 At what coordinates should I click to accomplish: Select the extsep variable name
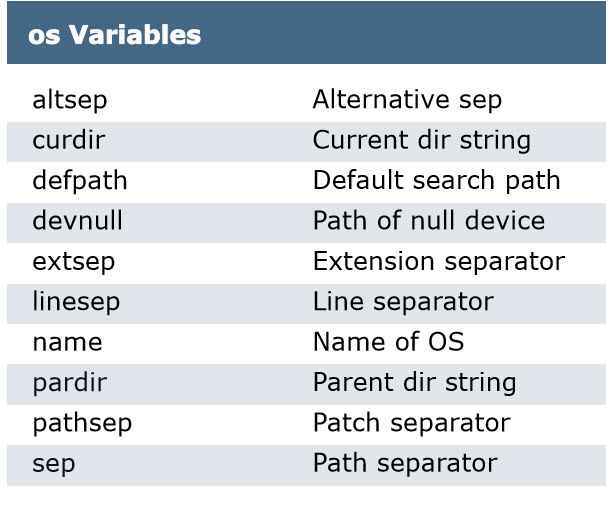[73, 262]
